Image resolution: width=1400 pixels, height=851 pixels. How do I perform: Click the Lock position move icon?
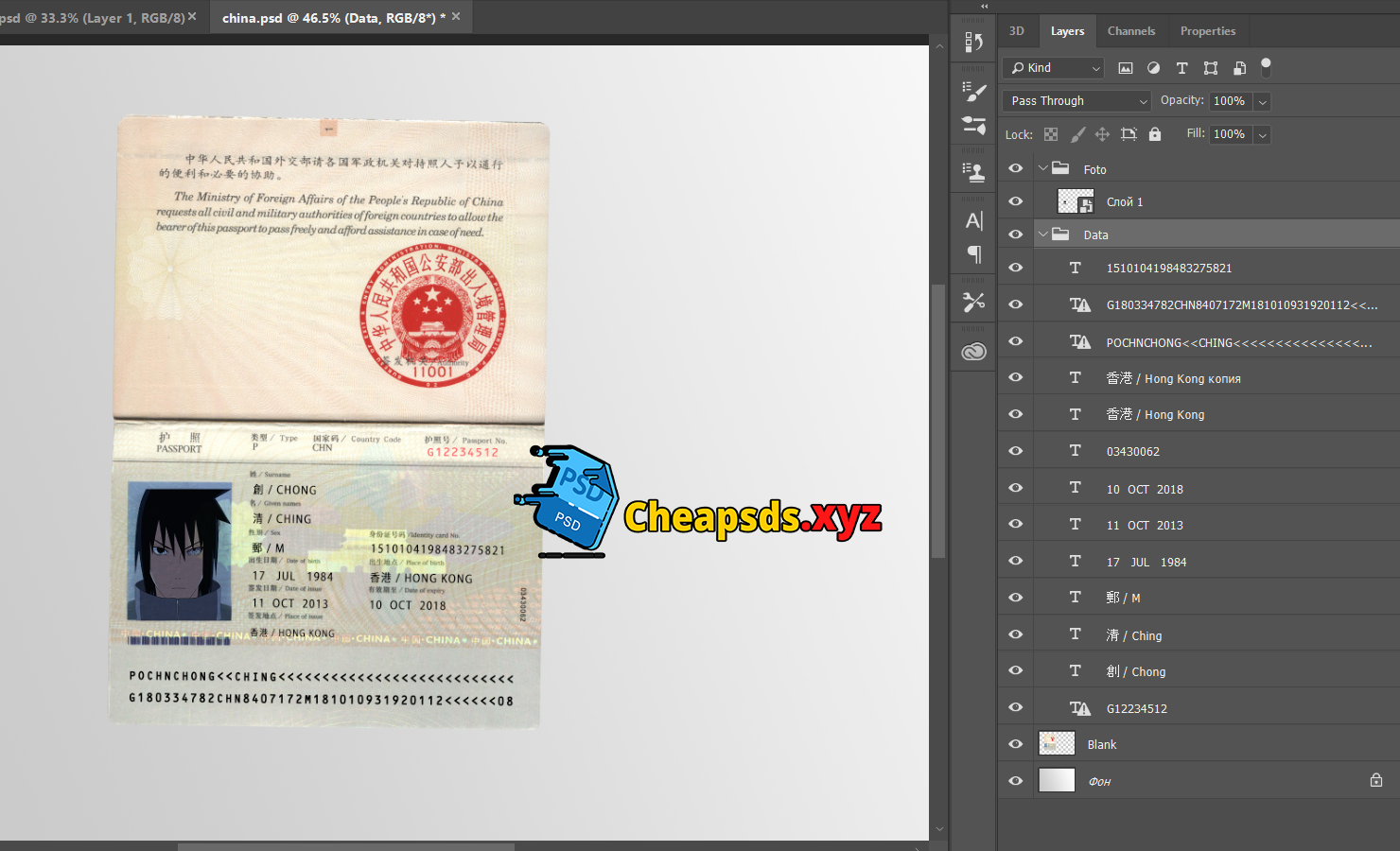click(1102, 134)
